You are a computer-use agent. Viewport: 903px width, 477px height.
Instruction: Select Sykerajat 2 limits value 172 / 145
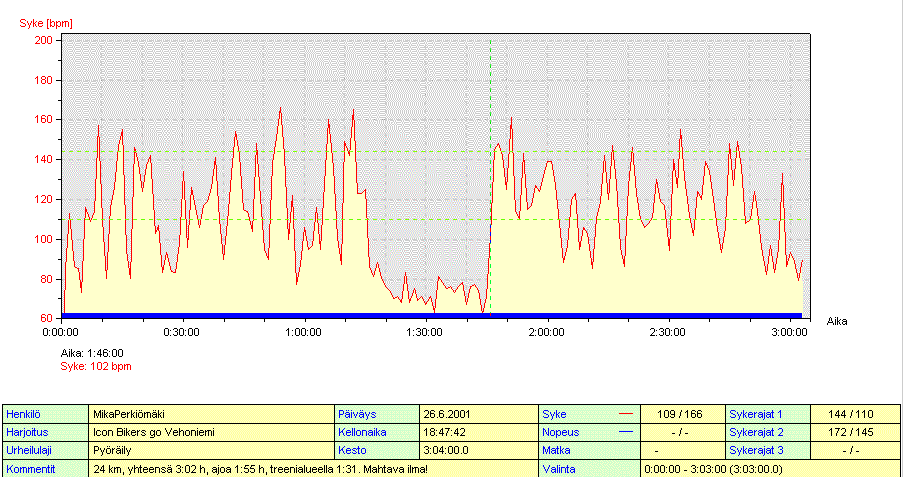click(853, 432)
